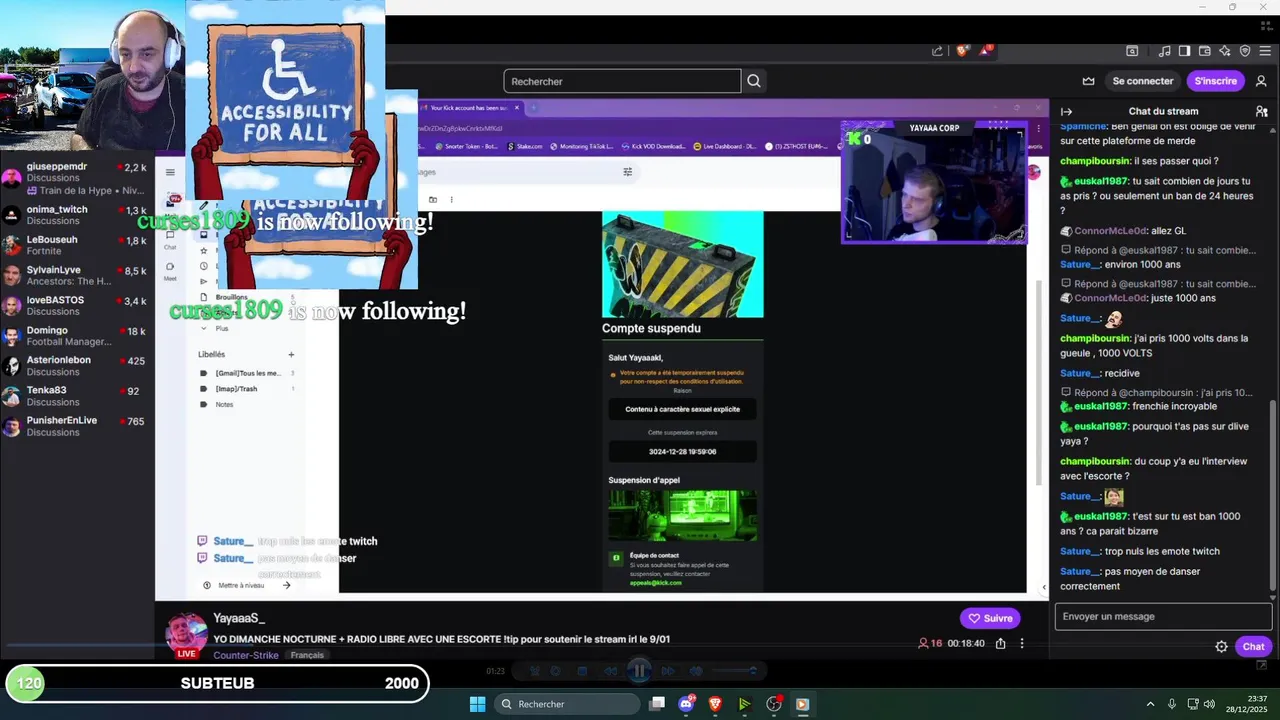Image resolution: width=1280 pixels, height=720 pixels.
Task: Click the appeals@kick.com link in the email
Action: point(655,582)
